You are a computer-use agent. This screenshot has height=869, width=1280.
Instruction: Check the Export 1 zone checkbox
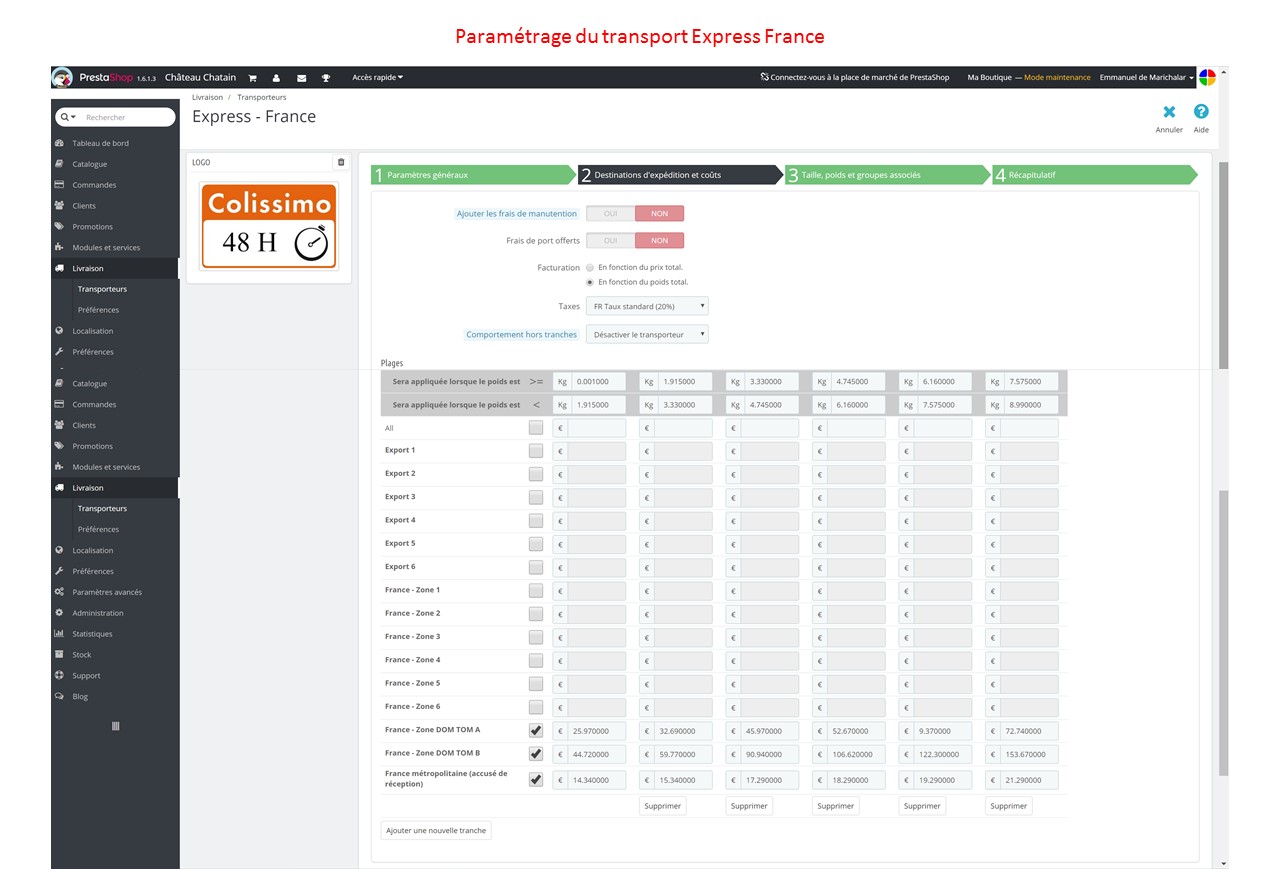(x=536, y=451)
